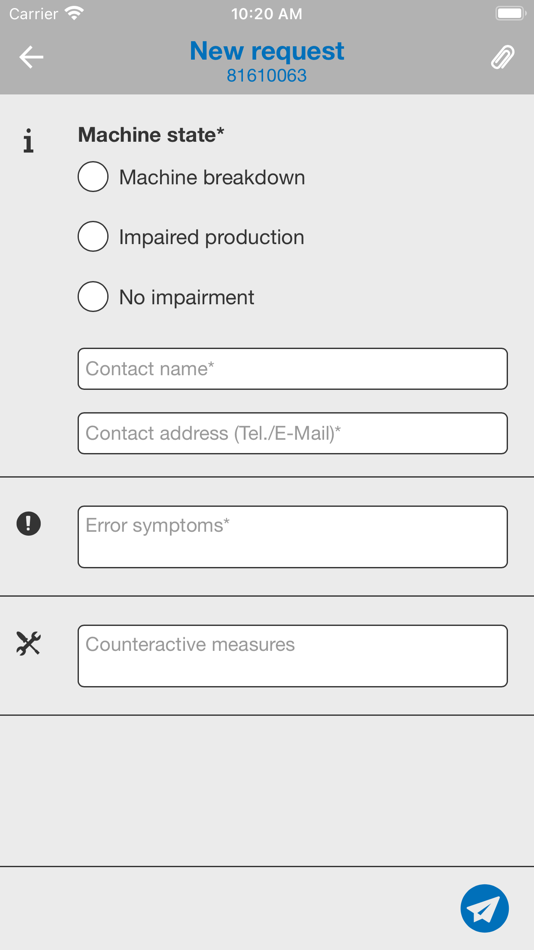
Task: Tap the exclamation error symptoms icon
Action: tap(28, 523)
